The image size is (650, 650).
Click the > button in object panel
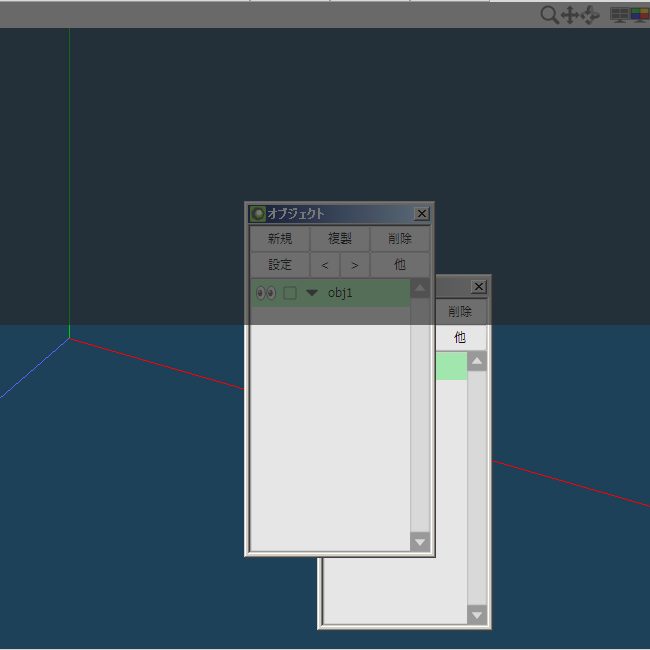tap(355, 265)
